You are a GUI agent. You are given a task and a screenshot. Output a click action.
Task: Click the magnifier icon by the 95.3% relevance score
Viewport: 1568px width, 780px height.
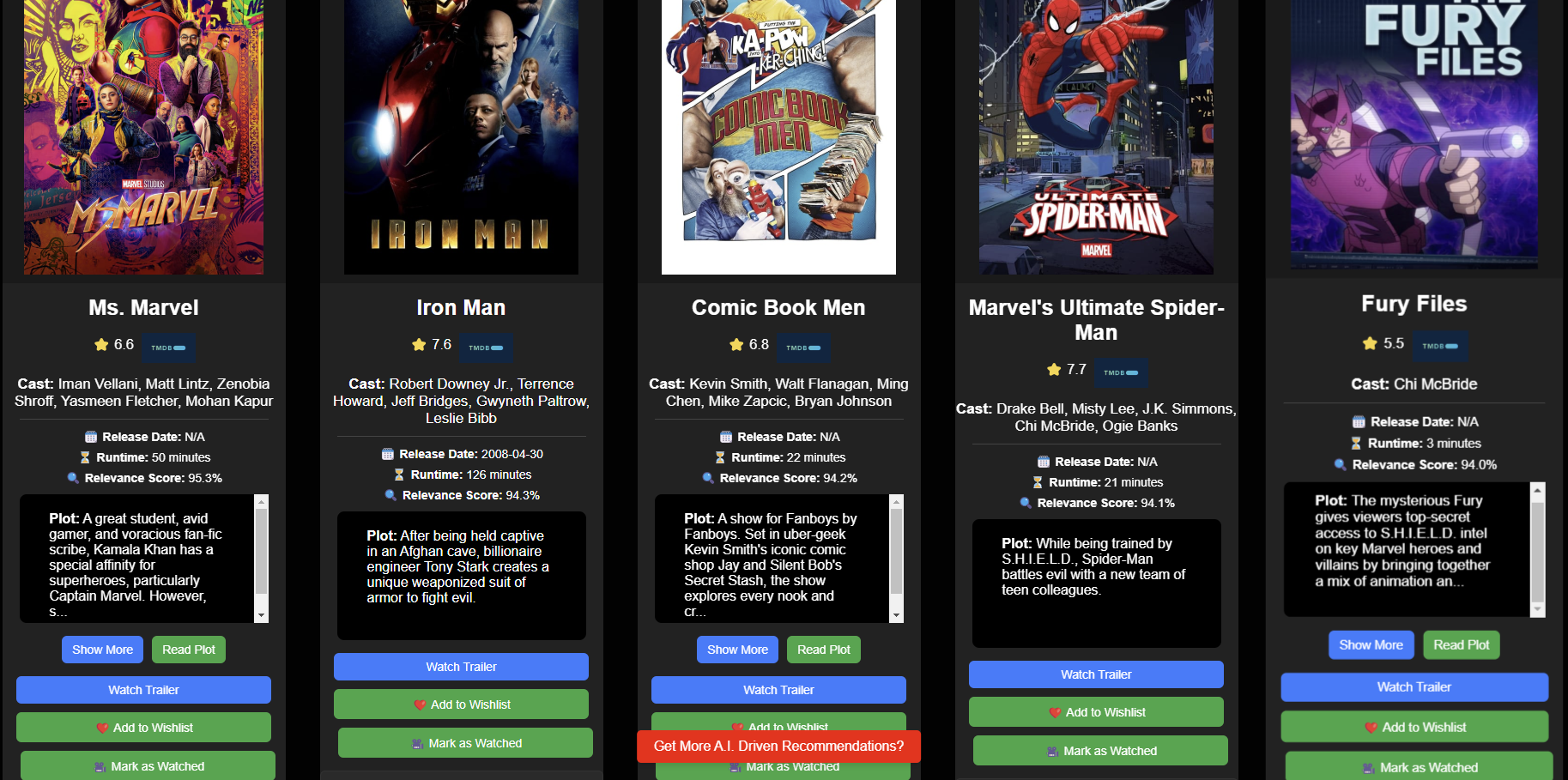(x=73, y=478)
